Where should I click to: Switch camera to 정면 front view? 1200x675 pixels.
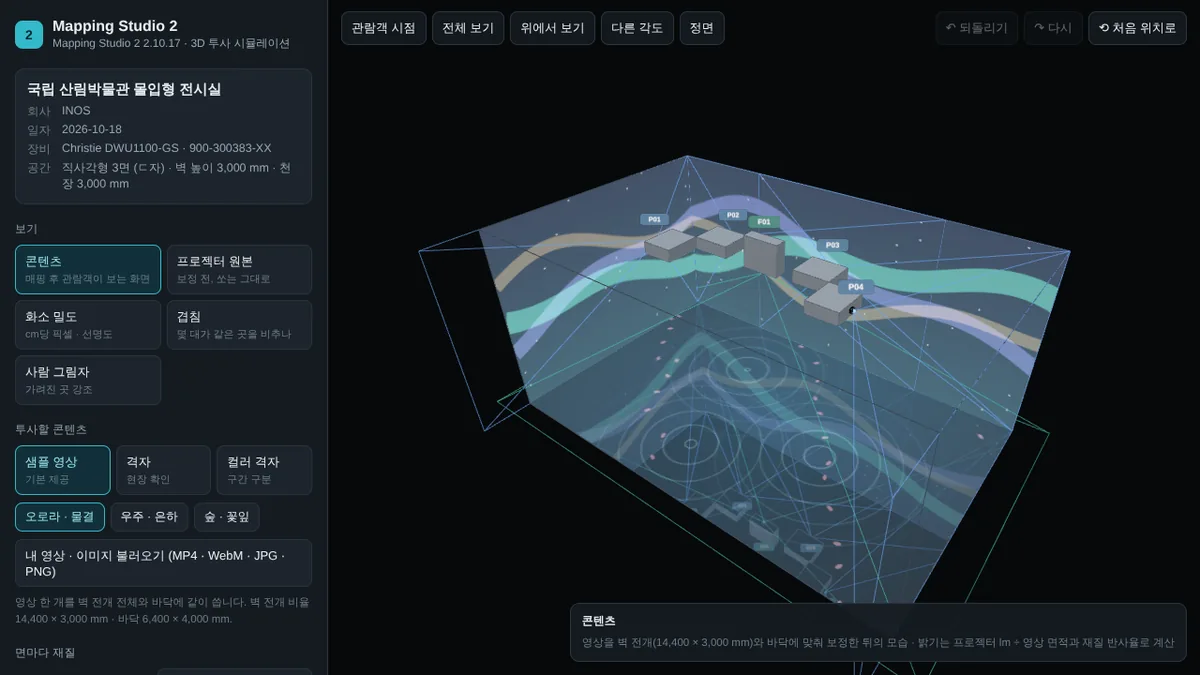coord(702,28)
